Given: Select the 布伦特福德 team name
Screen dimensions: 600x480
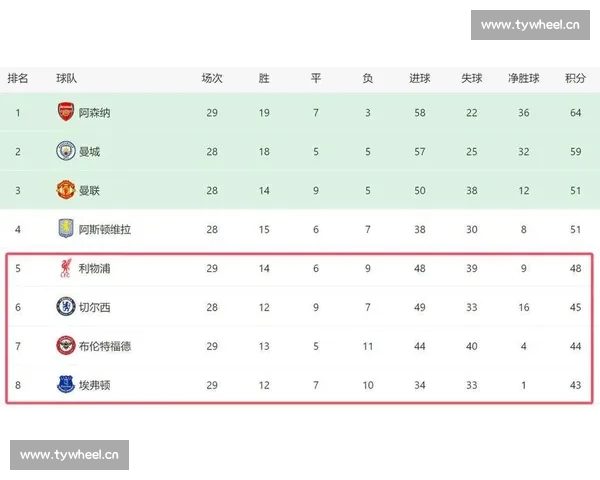Looking at the screenshot, I should coord(104,346).
